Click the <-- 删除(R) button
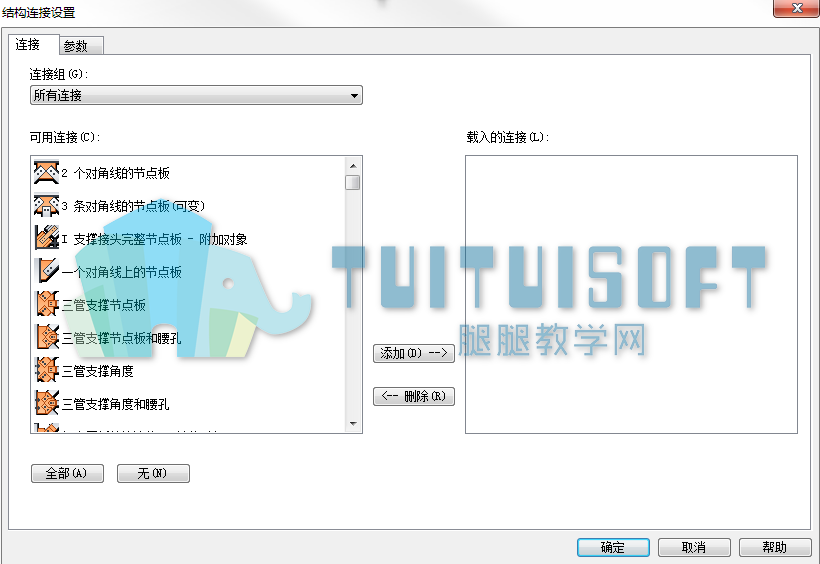The height and width of the screenshot is (564, 820). click(414, 396)
